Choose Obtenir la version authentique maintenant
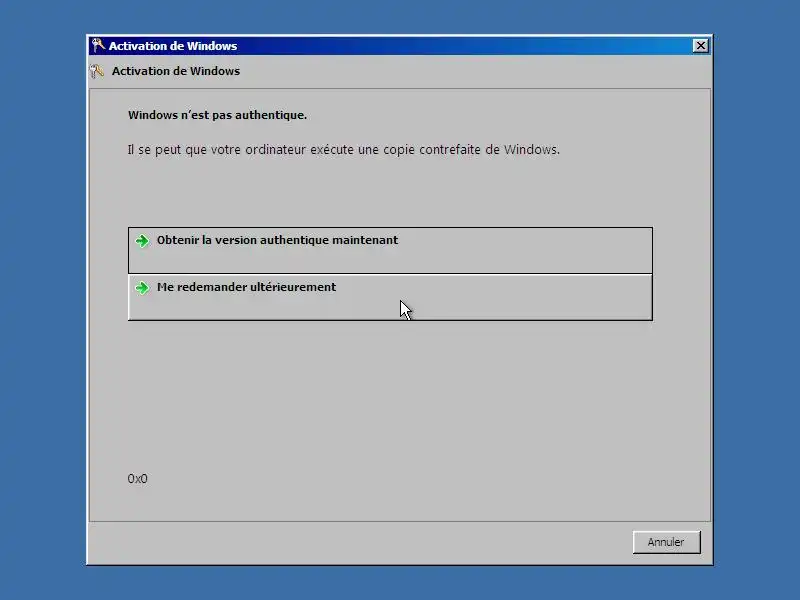 point(390,251)
